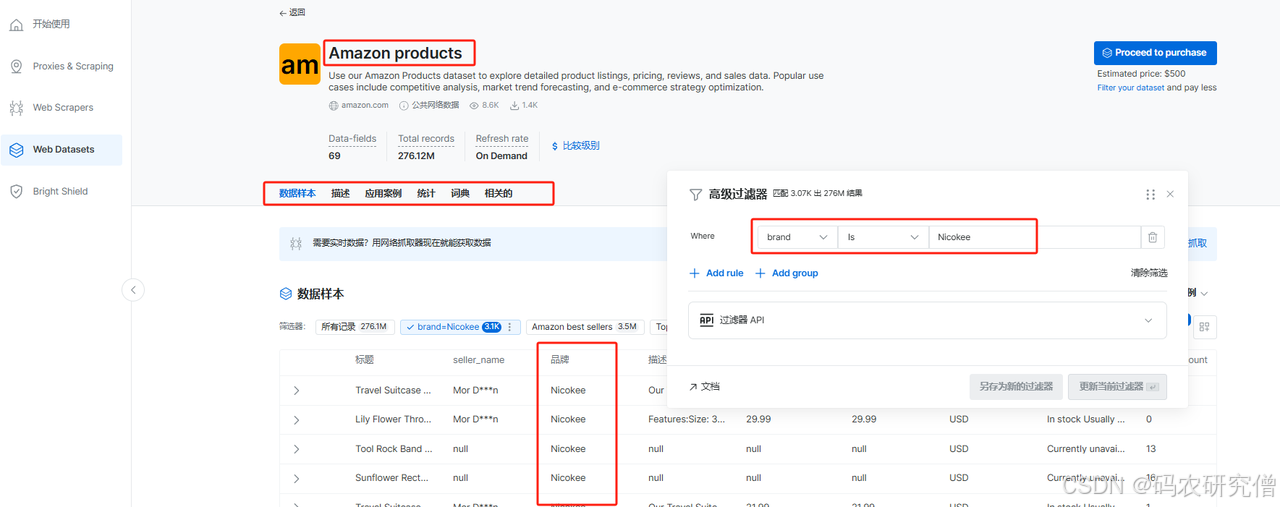Click 另存为新的过滤器 button

point(1015,386)
